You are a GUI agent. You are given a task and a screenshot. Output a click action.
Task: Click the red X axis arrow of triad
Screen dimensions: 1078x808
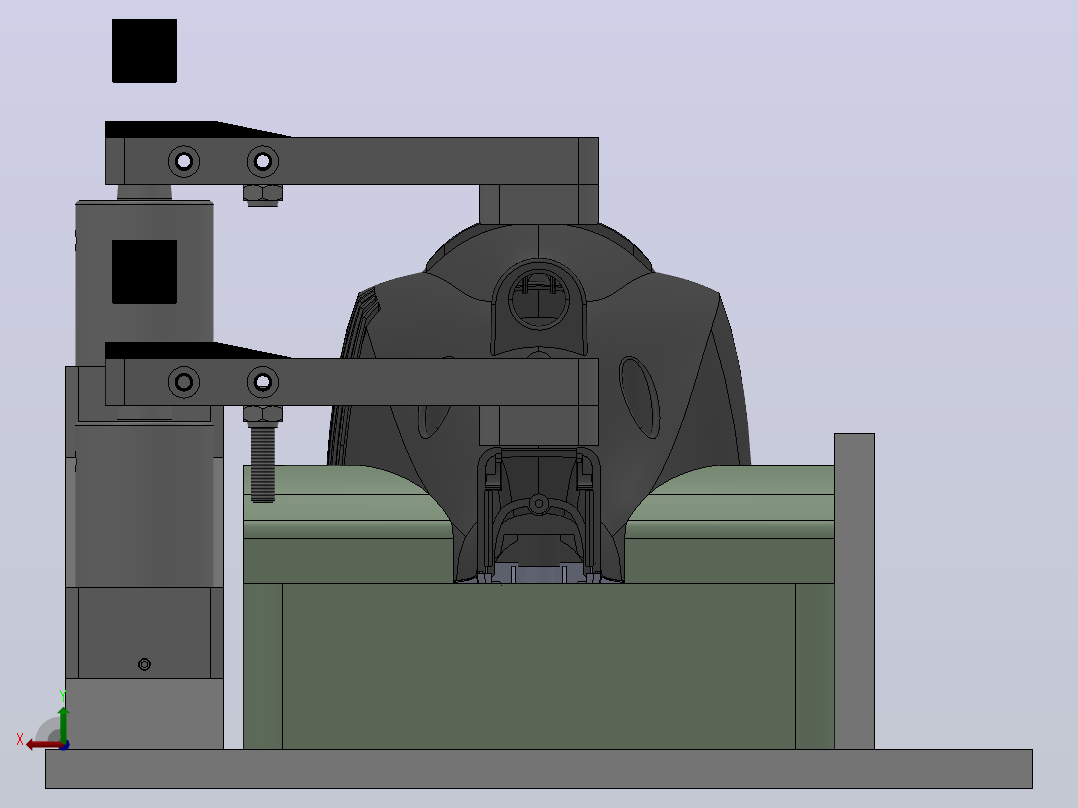click(43, 745)
